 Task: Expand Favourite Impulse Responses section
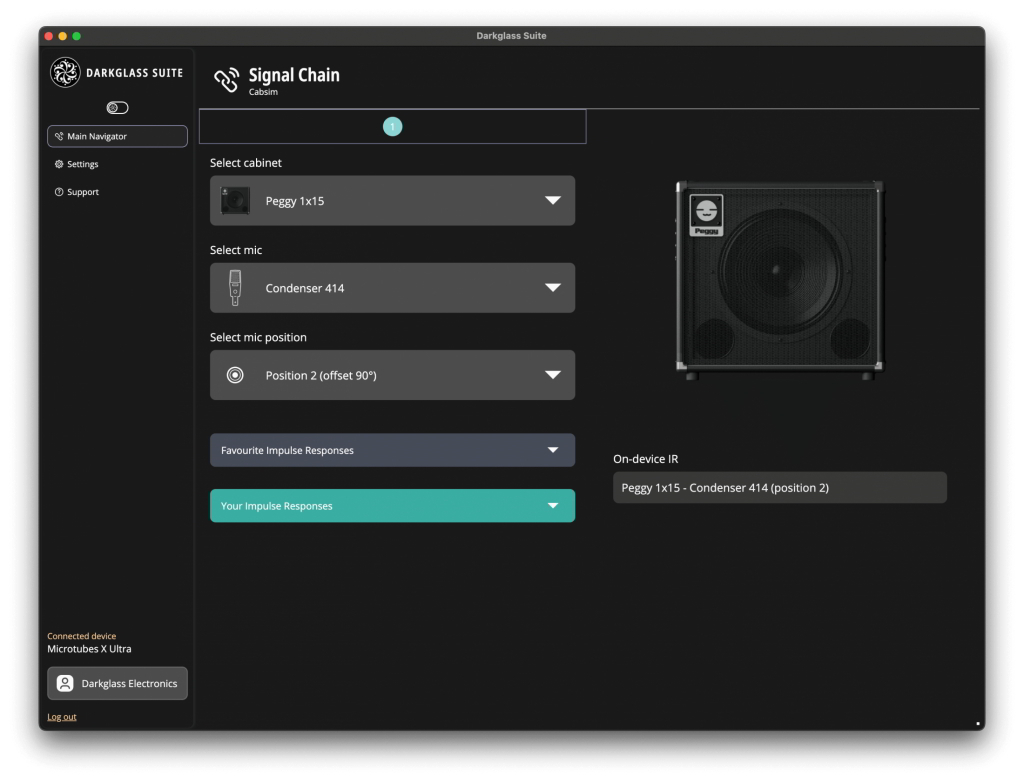pos(392,450)
